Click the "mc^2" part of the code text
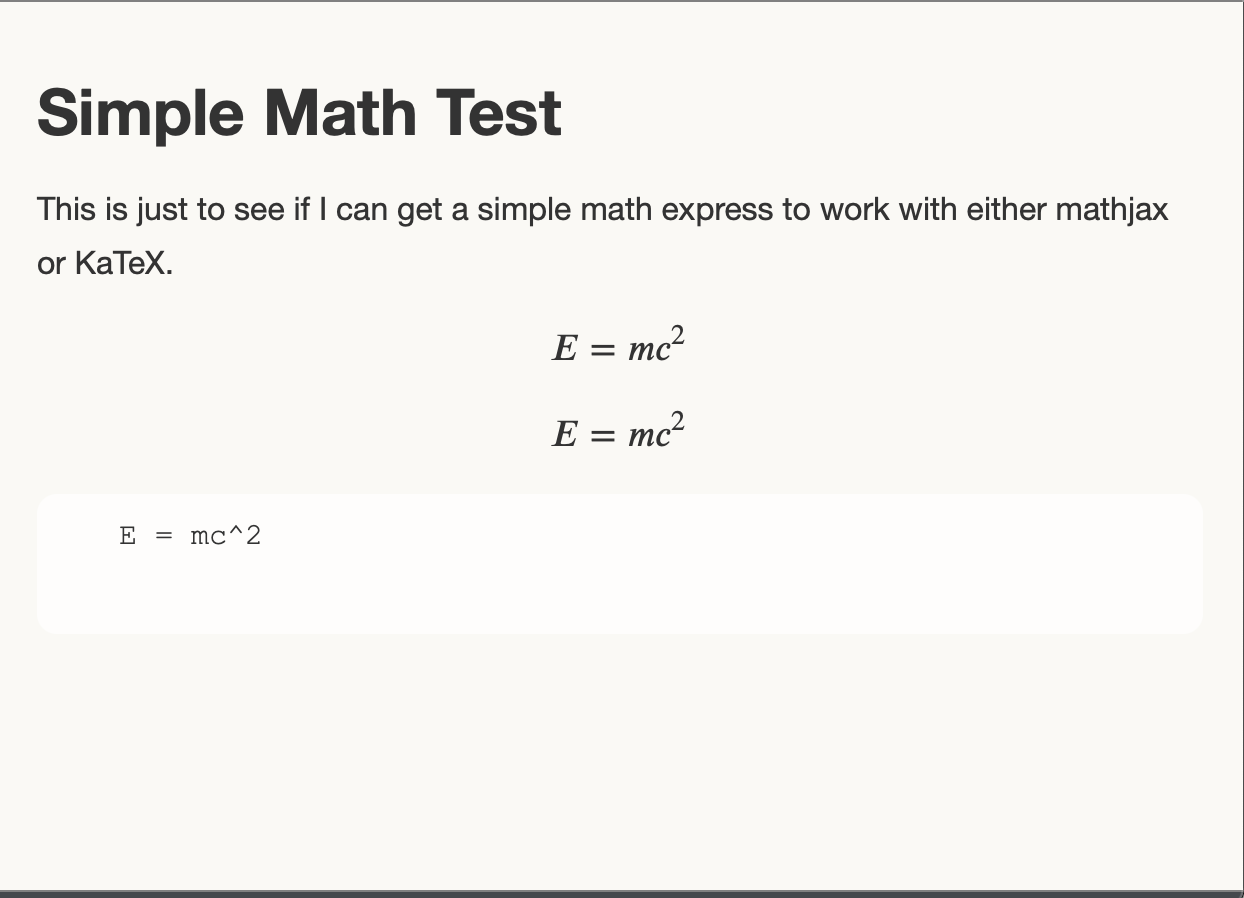 [226, 536]
